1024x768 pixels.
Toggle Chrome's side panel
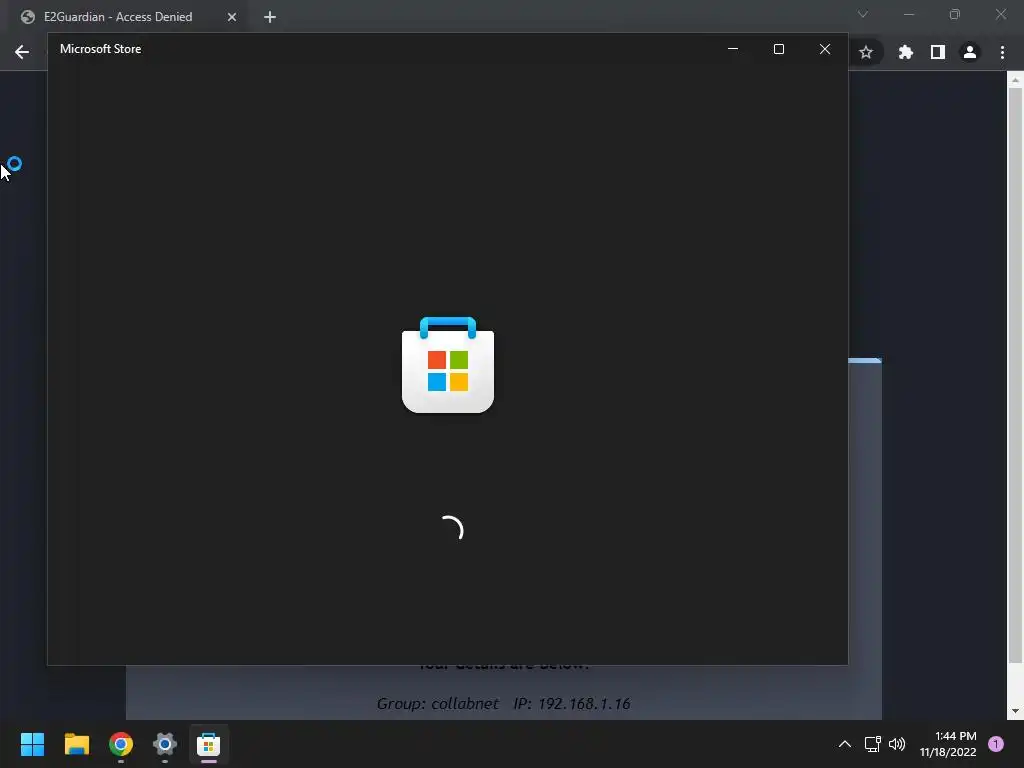938,52
